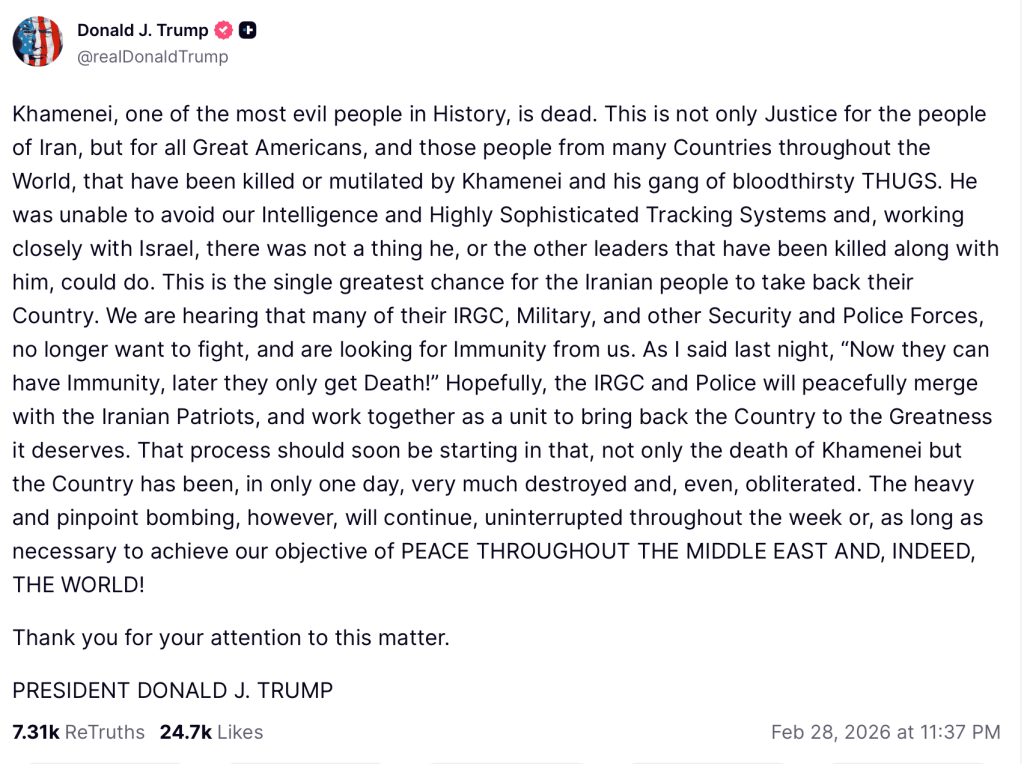
Task: Open the Feb 28, 2026 timestamp link
Action: point(886,732)
